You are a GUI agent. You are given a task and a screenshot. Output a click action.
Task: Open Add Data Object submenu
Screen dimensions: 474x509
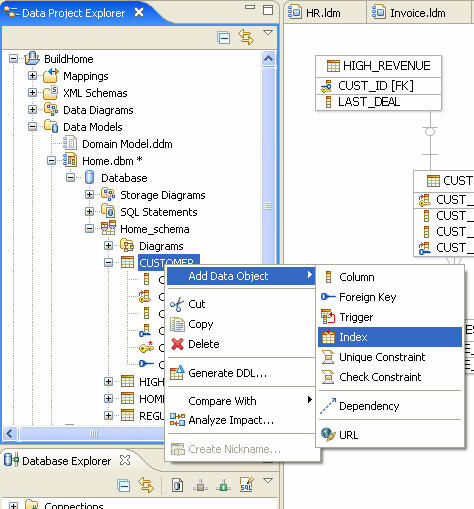[x=241, y=276]
